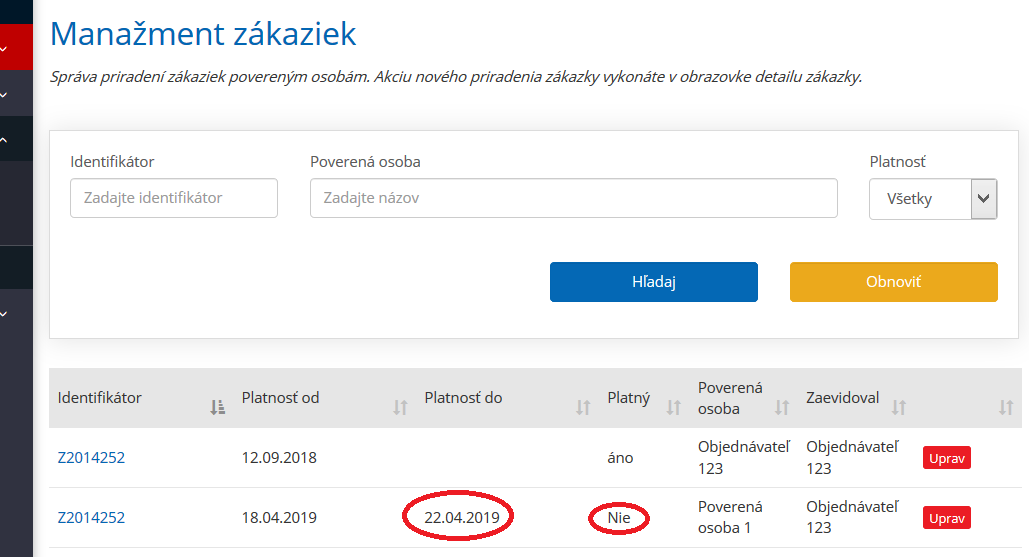Sort by Zaevidoval column icon
This screenshot has height=557, width=1029.
coord(898,407)
